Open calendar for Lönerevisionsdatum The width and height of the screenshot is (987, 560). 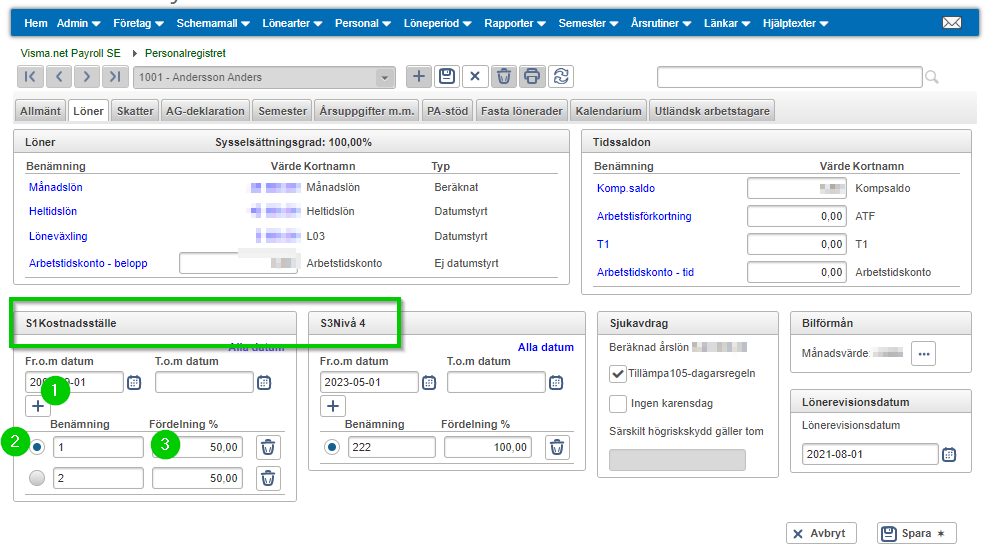(949, 455)
